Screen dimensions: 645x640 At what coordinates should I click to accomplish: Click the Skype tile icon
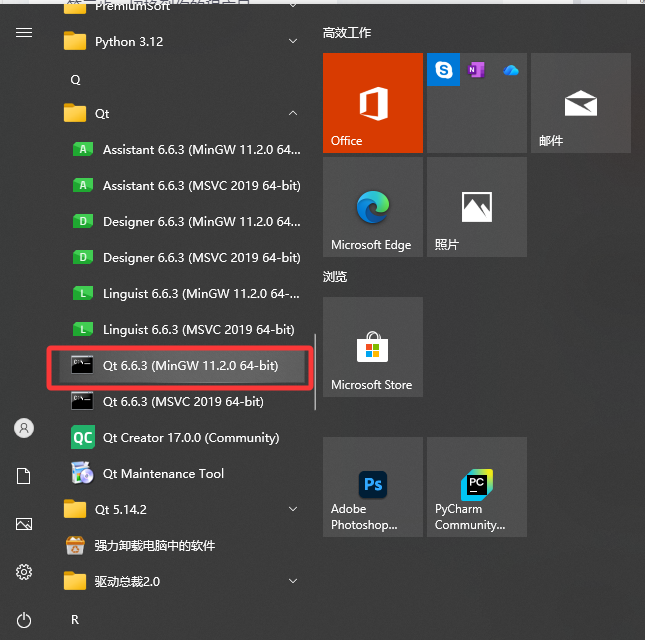point(443,70)
